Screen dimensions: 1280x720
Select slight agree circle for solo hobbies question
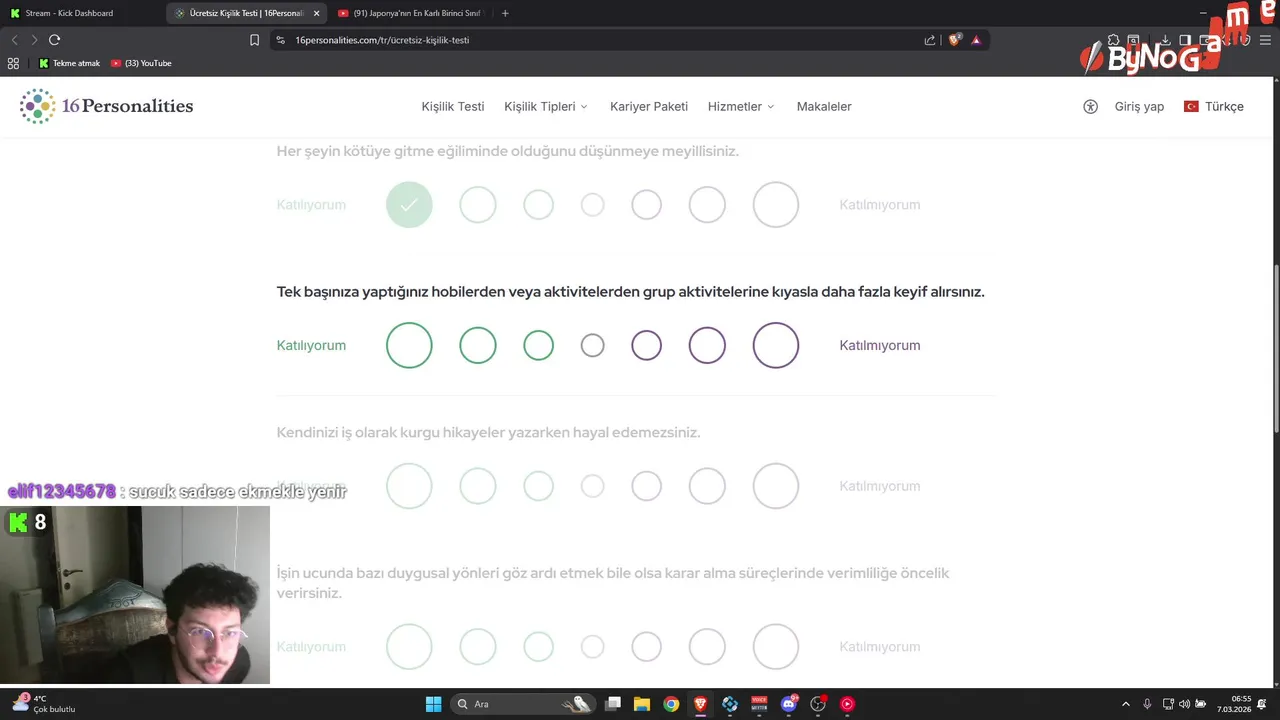pos(538,345)
